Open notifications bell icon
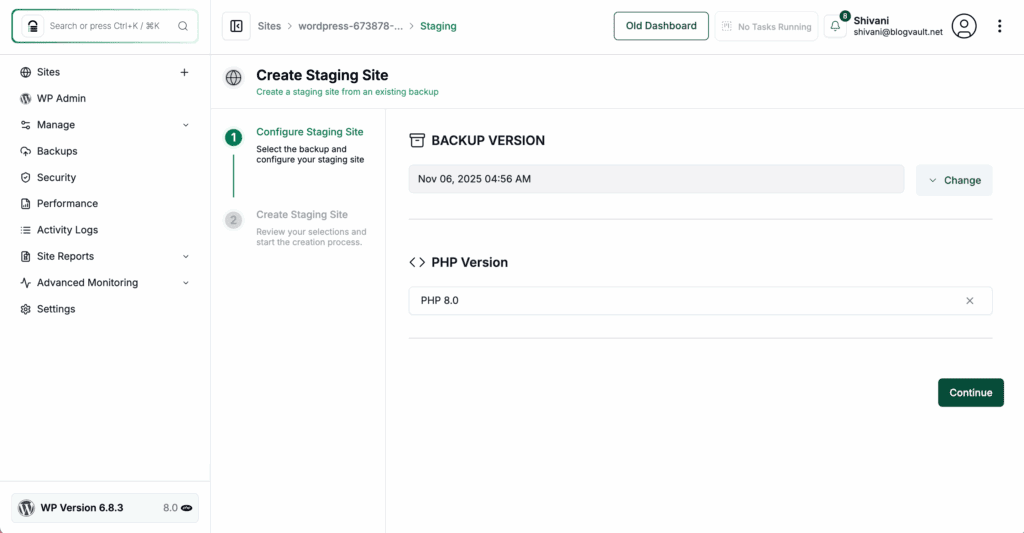 coord(835,26)
